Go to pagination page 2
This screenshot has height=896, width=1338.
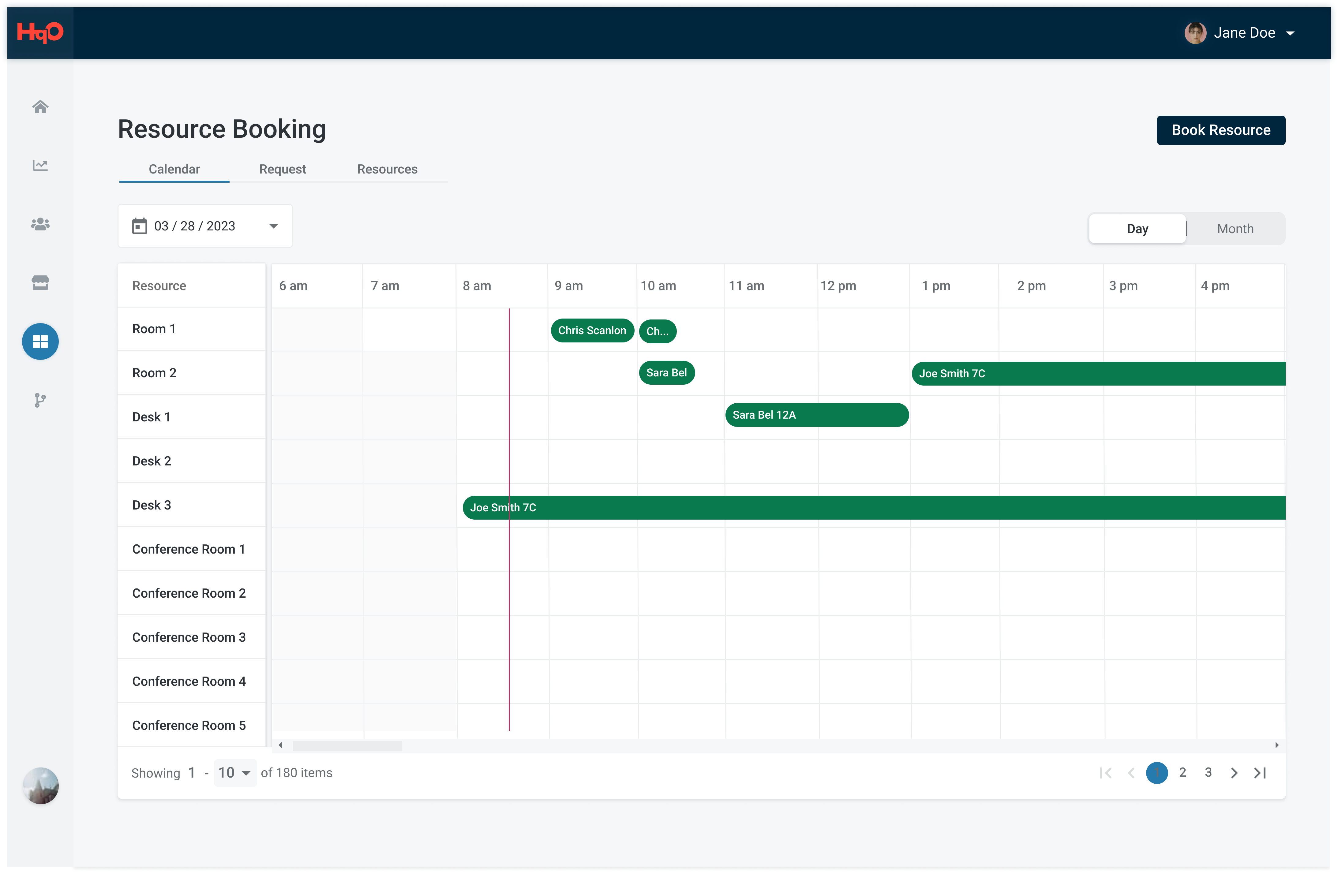tap(1182, 773)
